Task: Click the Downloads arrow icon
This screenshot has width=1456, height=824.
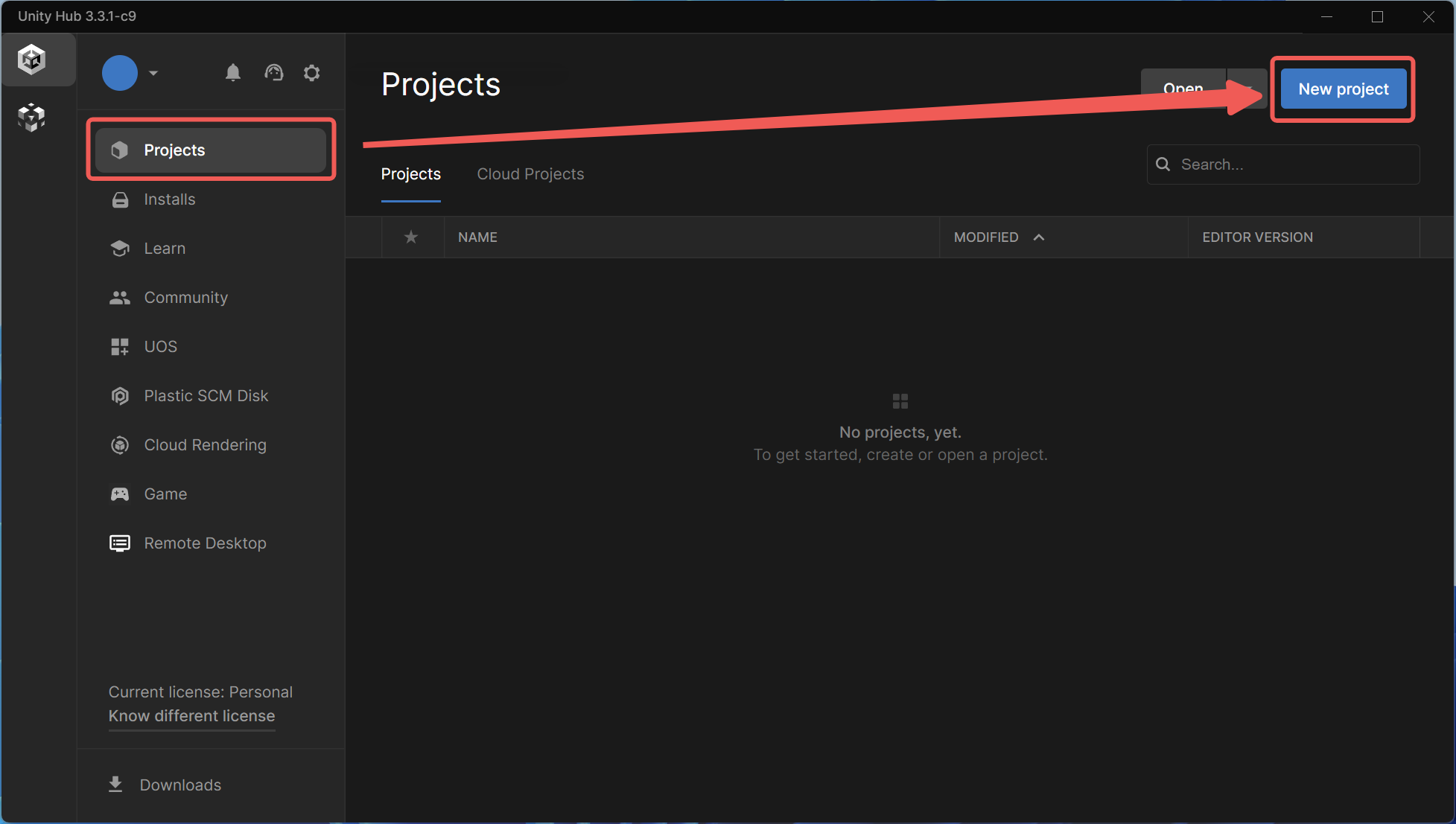Action: click(115, 785)
